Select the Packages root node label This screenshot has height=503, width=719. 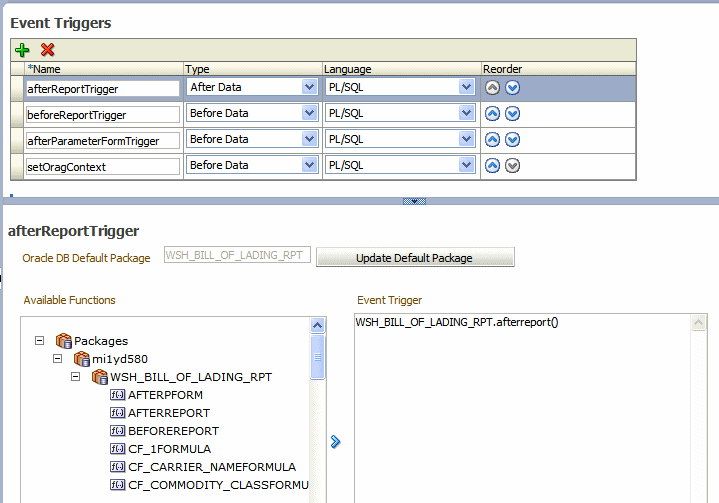tap(101, 341)
